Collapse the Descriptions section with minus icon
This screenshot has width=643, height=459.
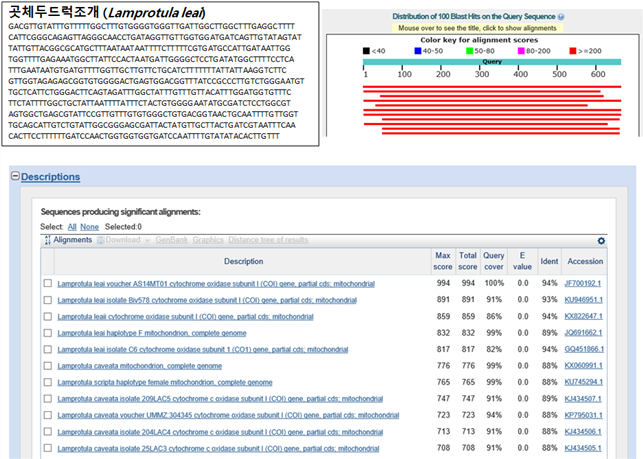15,176
